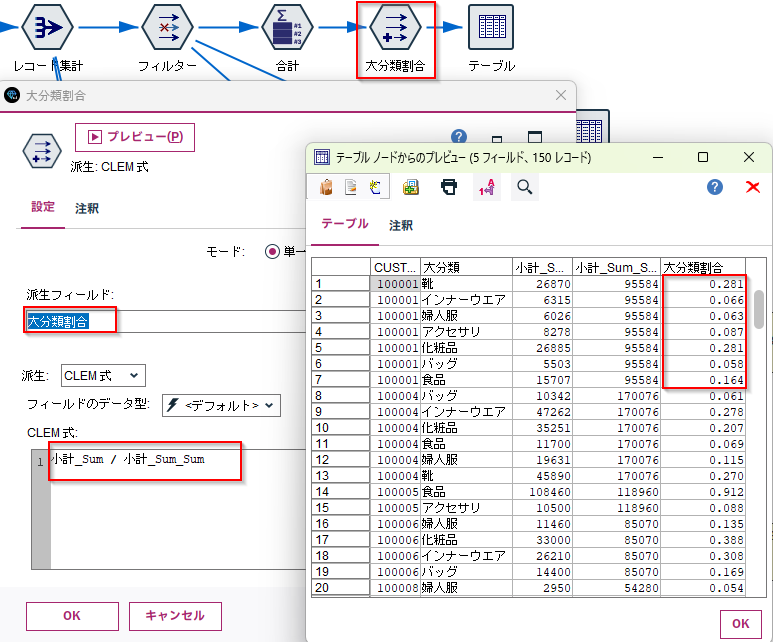Image resolution: width=773 pixels, height=642 pixels.
Task: Click the red X icon in preview toolbar
Action: click(x=753, y=187)
